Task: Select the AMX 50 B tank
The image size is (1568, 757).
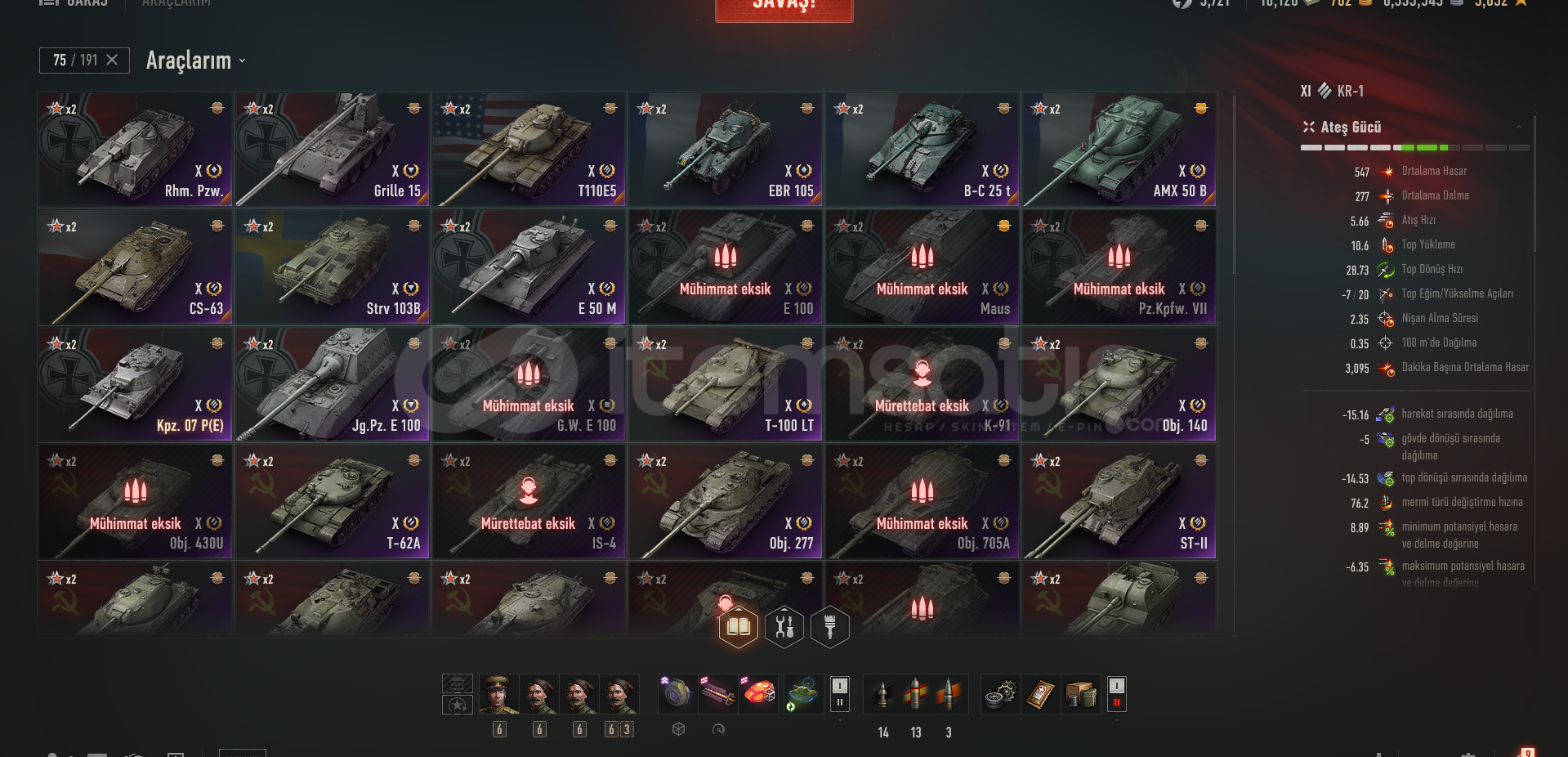Action: point(1119,149)
